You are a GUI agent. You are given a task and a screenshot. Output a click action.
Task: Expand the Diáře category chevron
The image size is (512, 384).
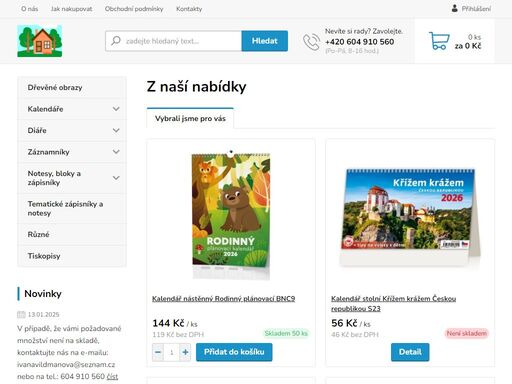[116, 130]
